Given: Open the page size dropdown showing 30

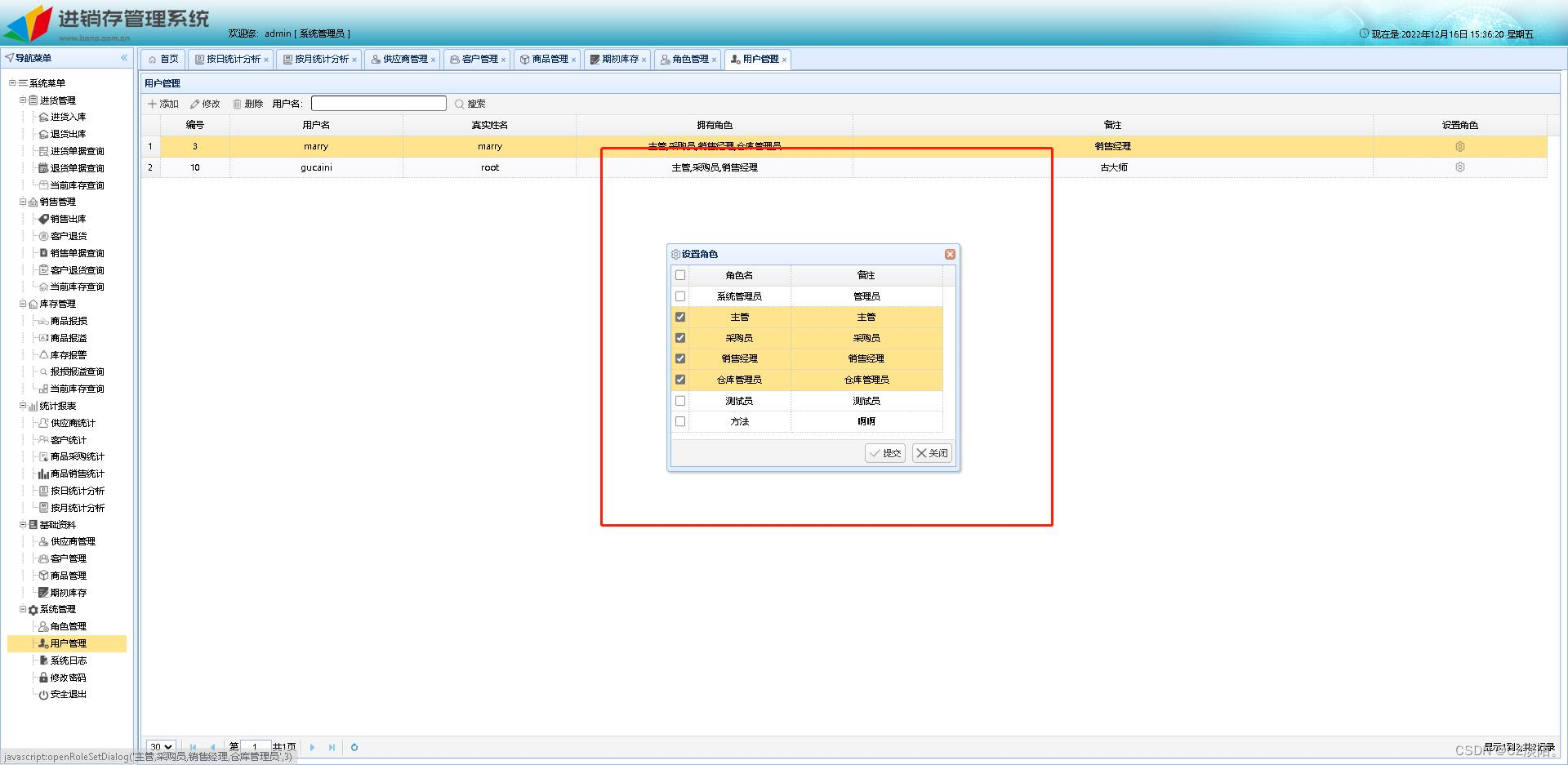Looking at the screenshot, I should coord(161,747).
